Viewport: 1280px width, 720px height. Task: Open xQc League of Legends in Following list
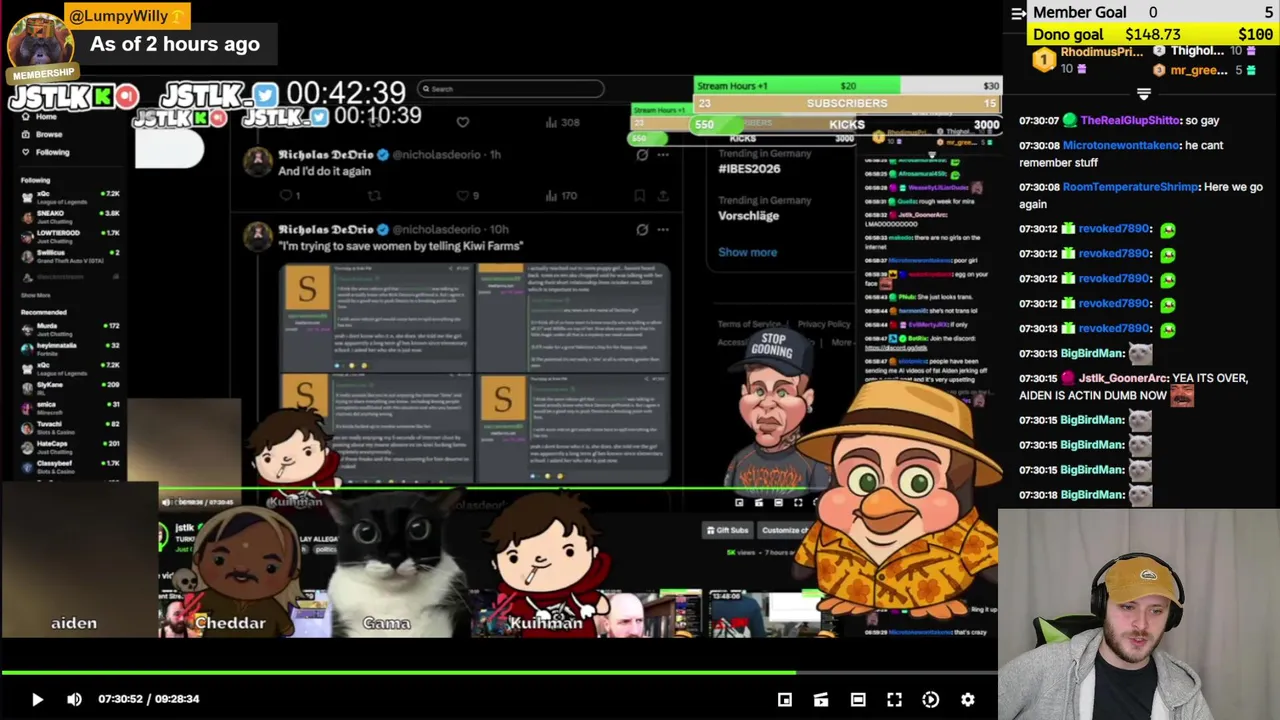70,196
